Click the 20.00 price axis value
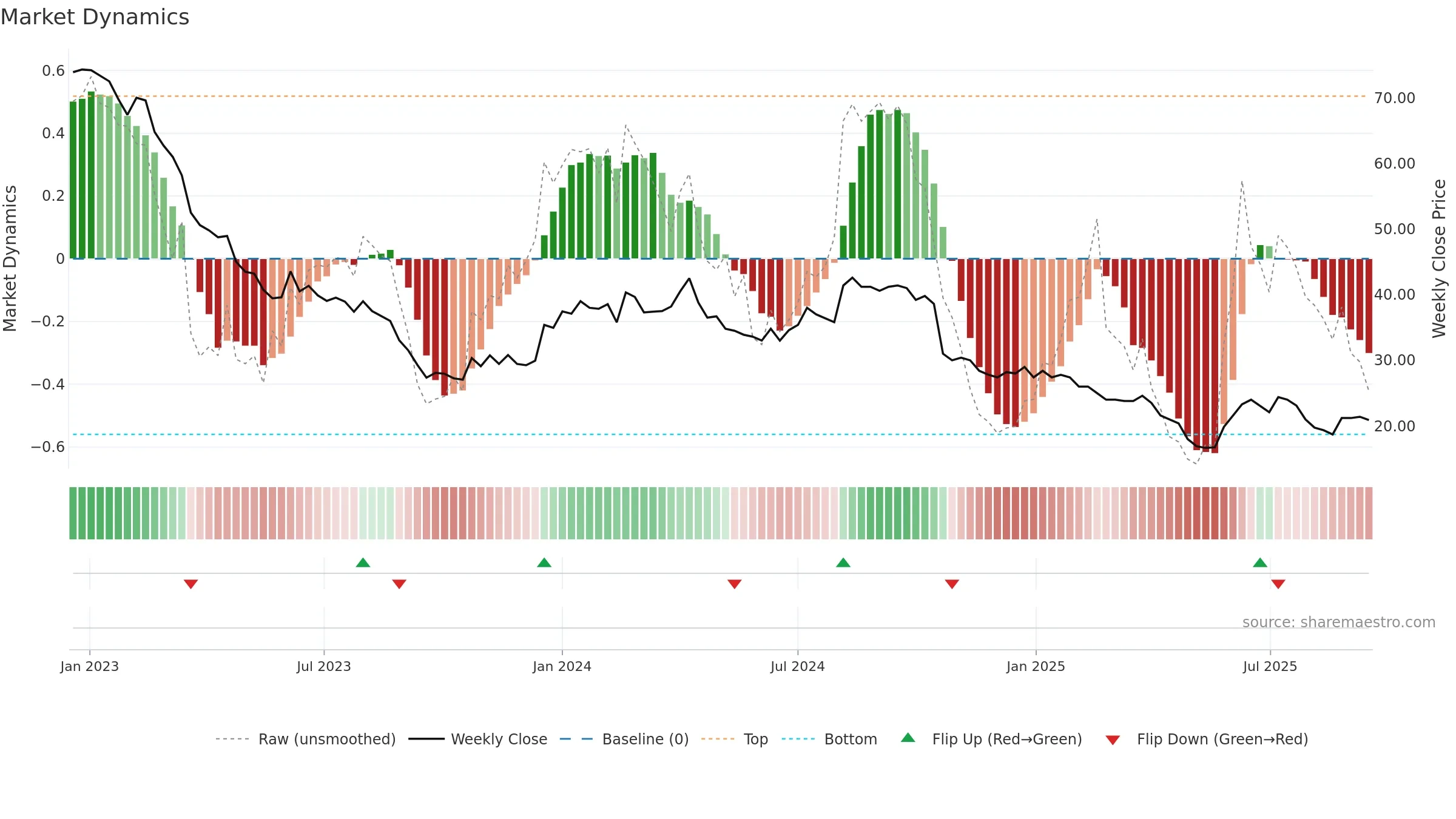 (x=1395, y=426)
